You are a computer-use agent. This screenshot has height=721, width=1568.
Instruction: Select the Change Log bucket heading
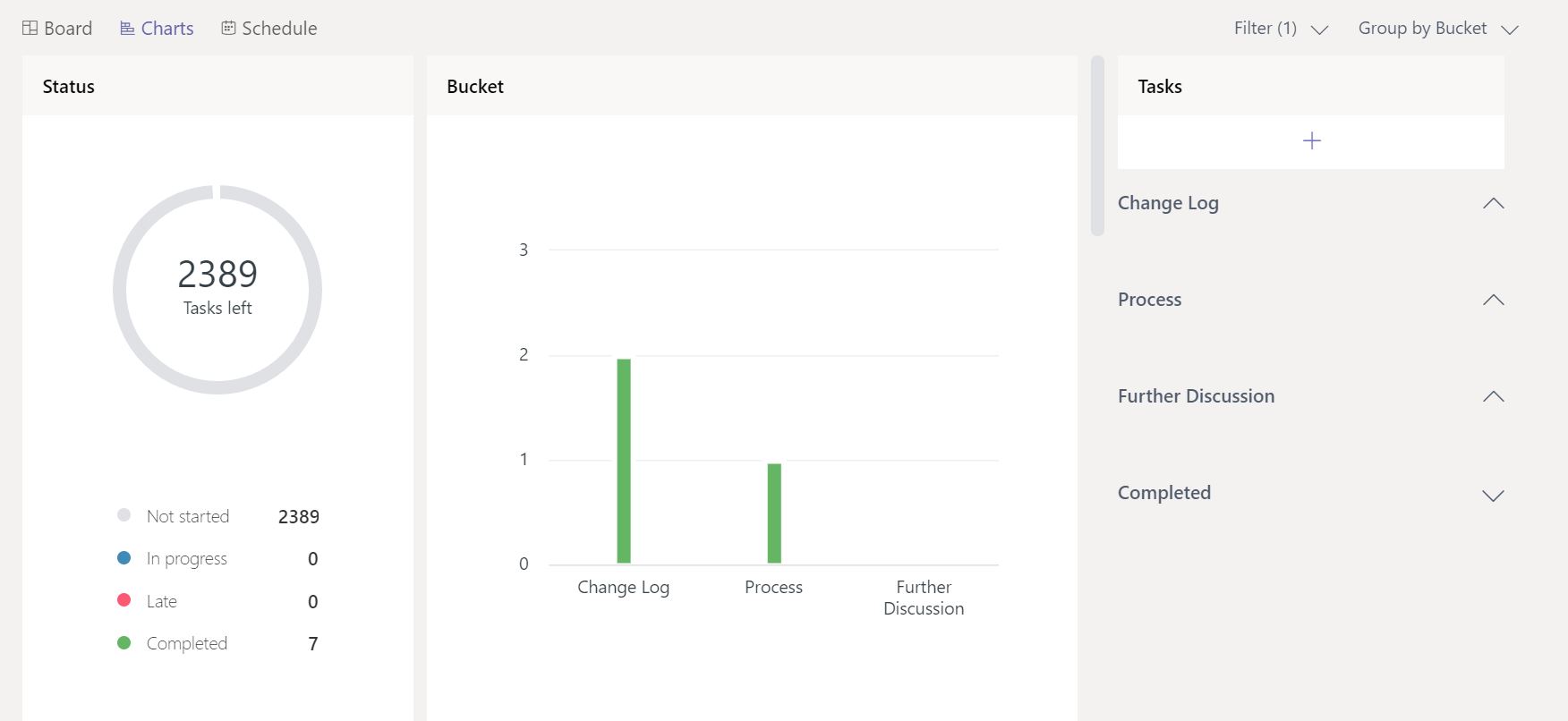tap(1168, 204)
